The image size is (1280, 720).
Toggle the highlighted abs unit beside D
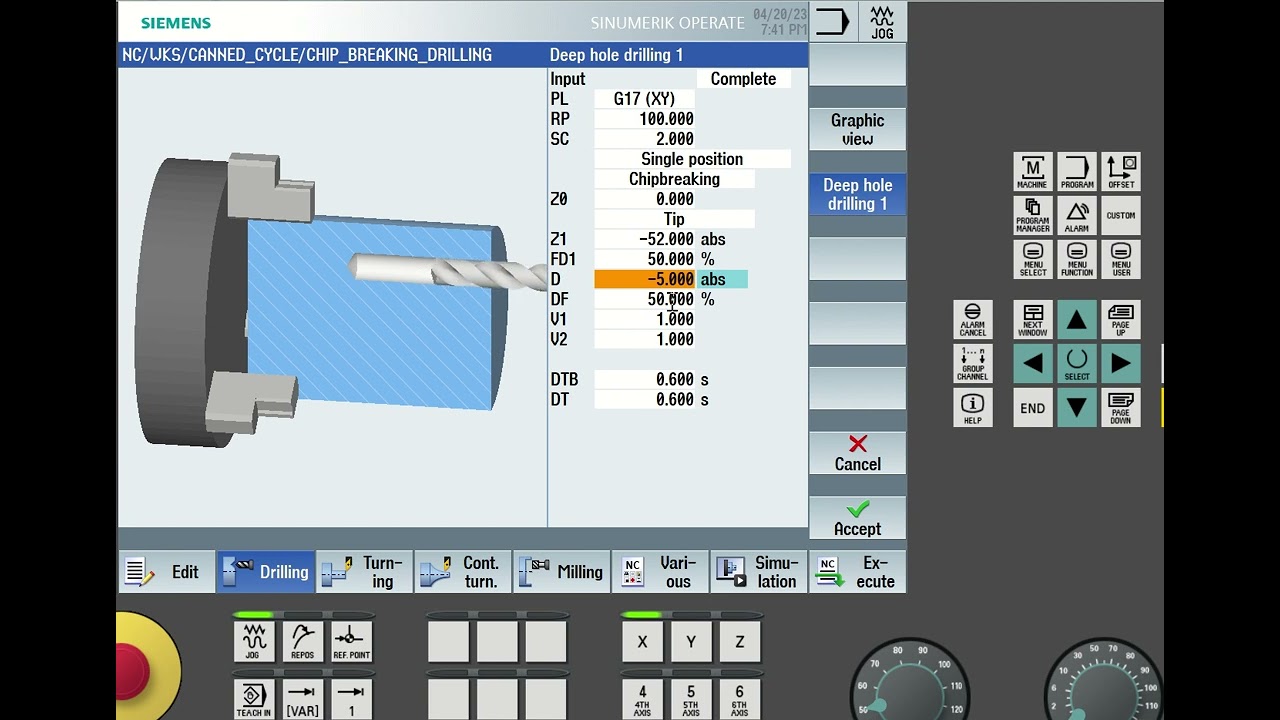(x=722, y=279)
